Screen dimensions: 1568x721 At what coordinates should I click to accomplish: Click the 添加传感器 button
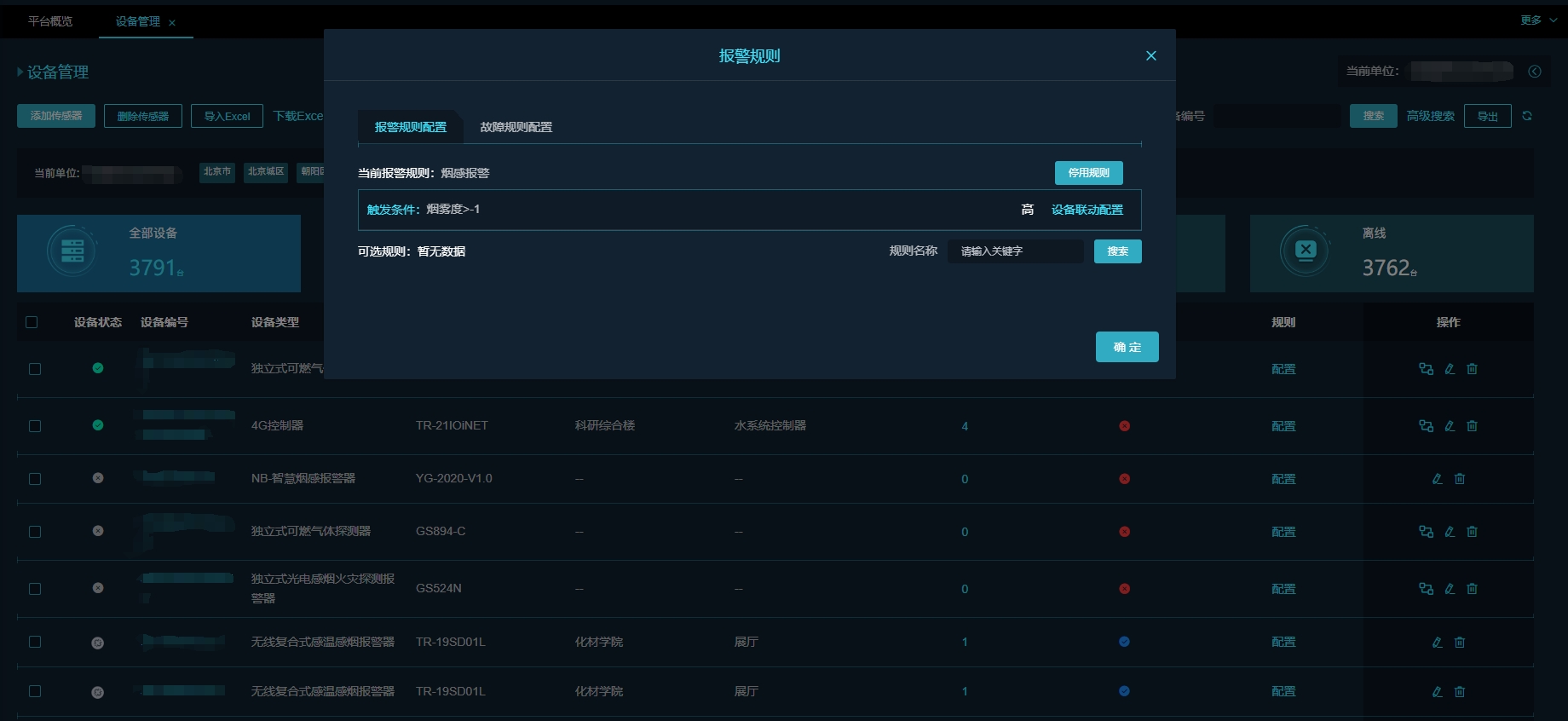coord(56,116)
